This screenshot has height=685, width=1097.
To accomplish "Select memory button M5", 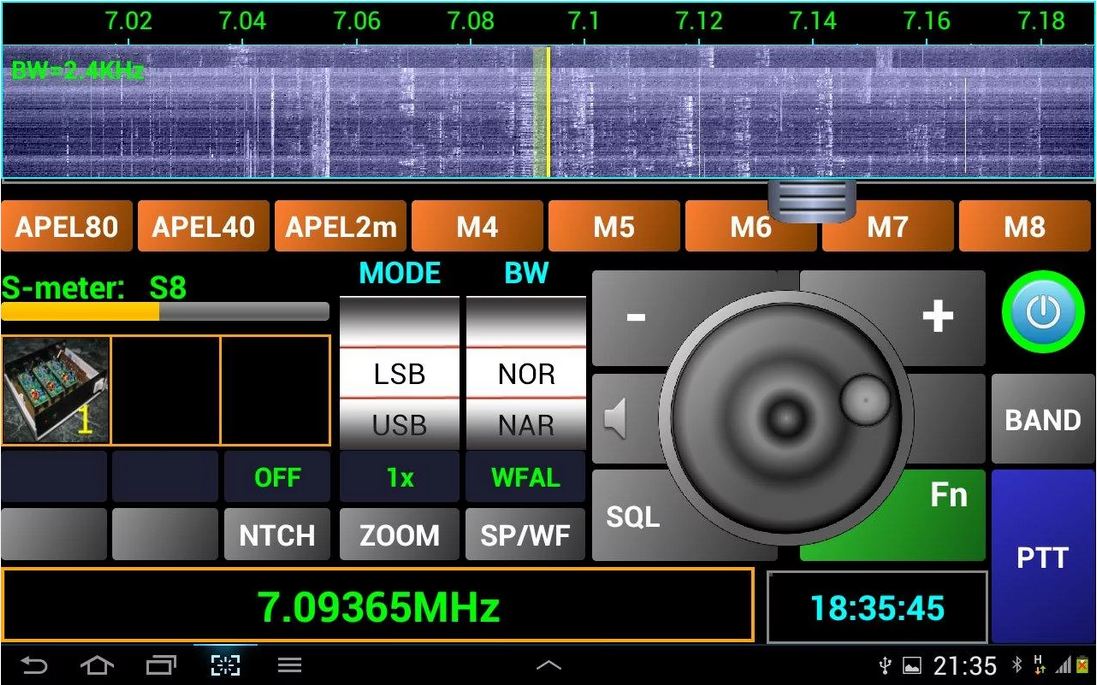I will coord(614,226).
